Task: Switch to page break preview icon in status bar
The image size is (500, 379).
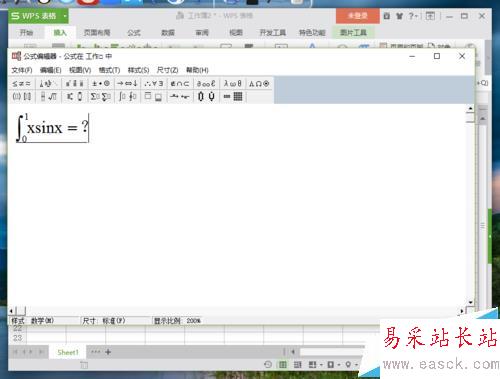Action: pyautogui.click(x=298, y=365)
